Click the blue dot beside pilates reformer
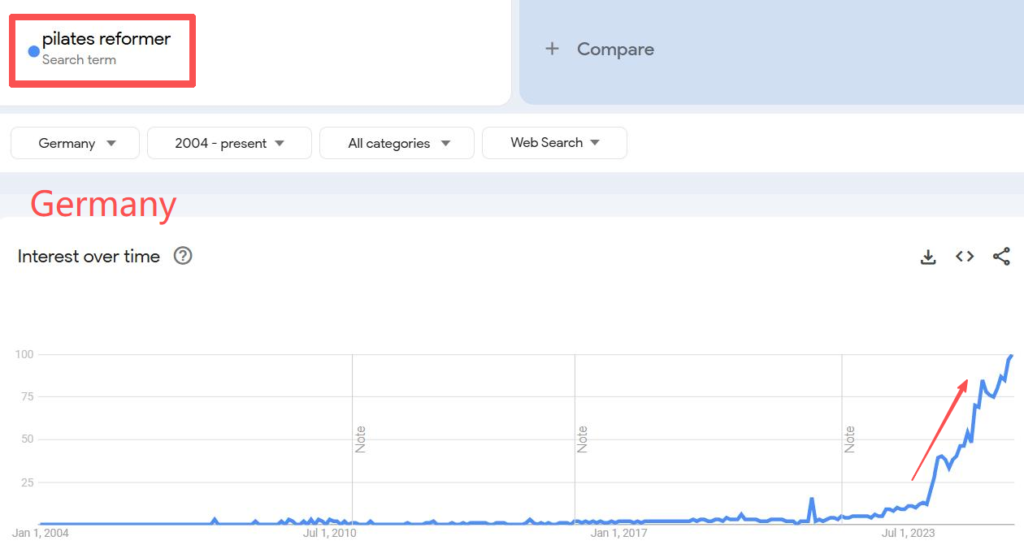The height and width of the screenshot is (558, 1024). pyautogui.click(x=34, y=51)
